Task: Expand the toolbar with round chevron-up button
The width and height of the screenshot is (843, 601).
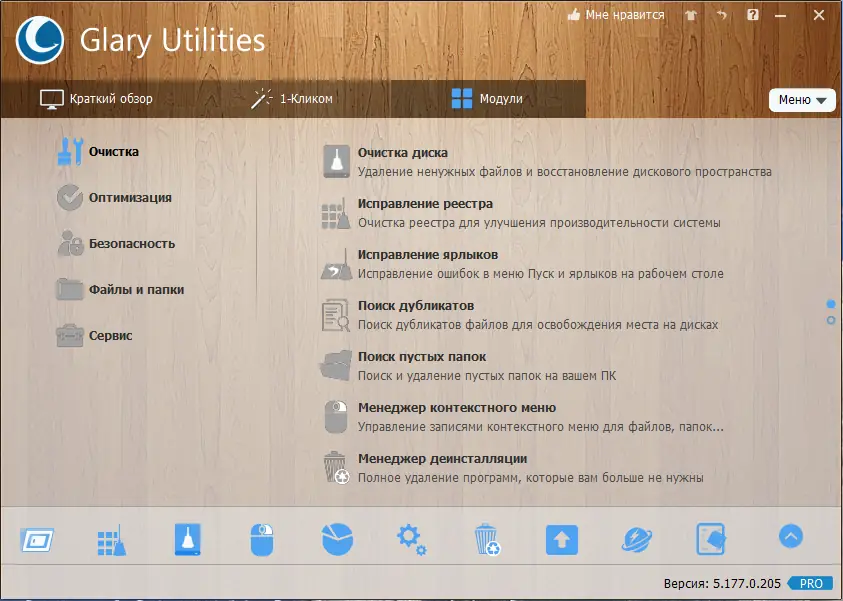Action: 791,536
